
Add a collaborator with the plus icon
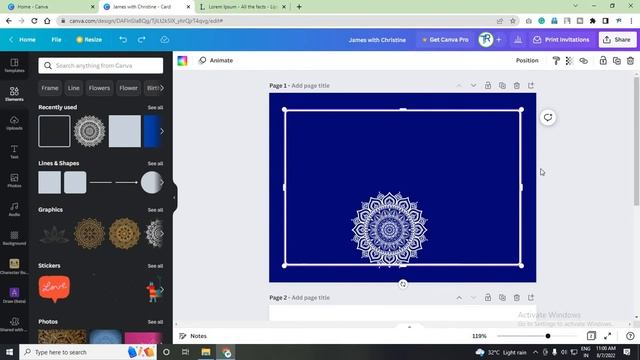[x=498, y=40]
